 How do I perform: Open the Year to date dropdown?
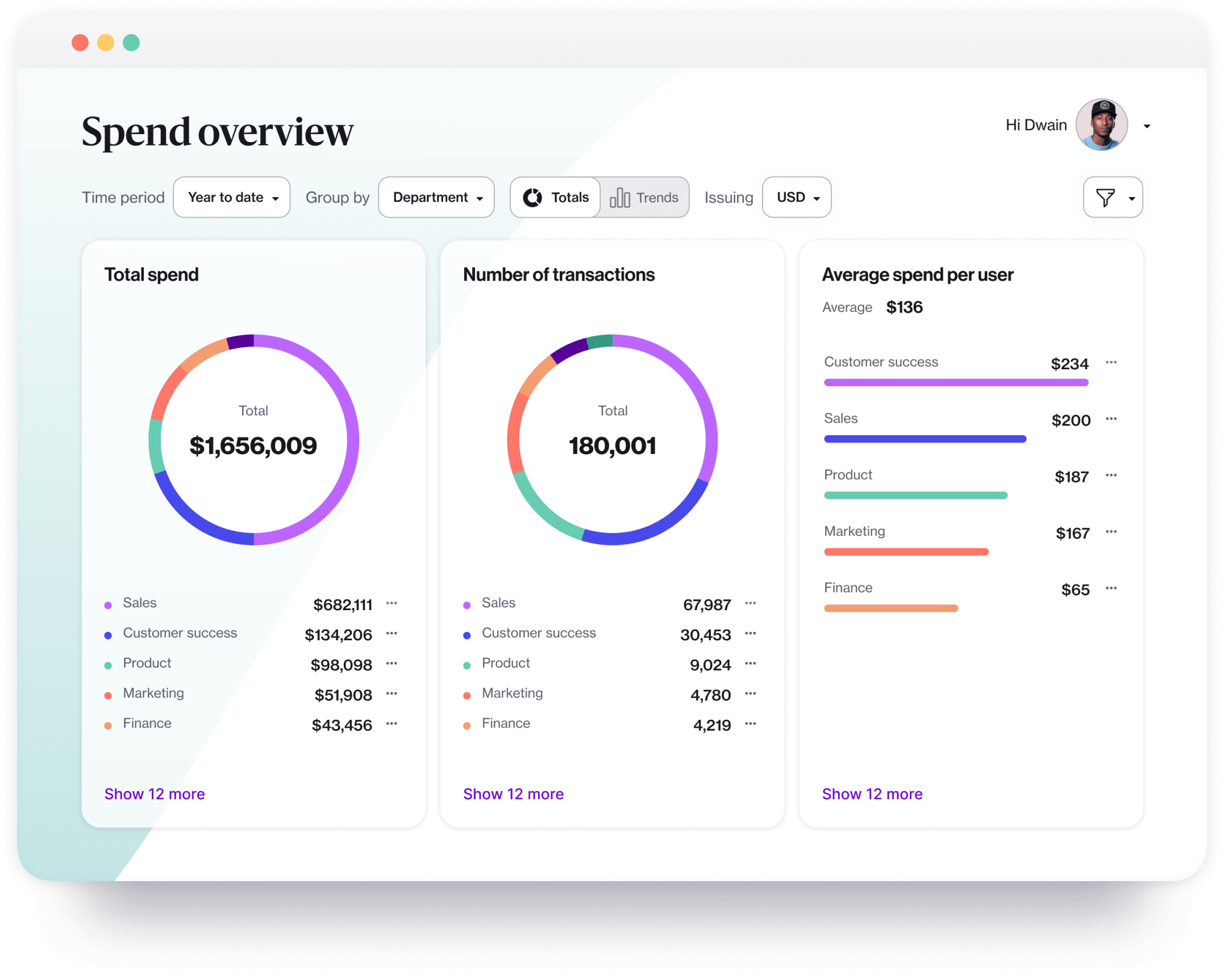232,197
